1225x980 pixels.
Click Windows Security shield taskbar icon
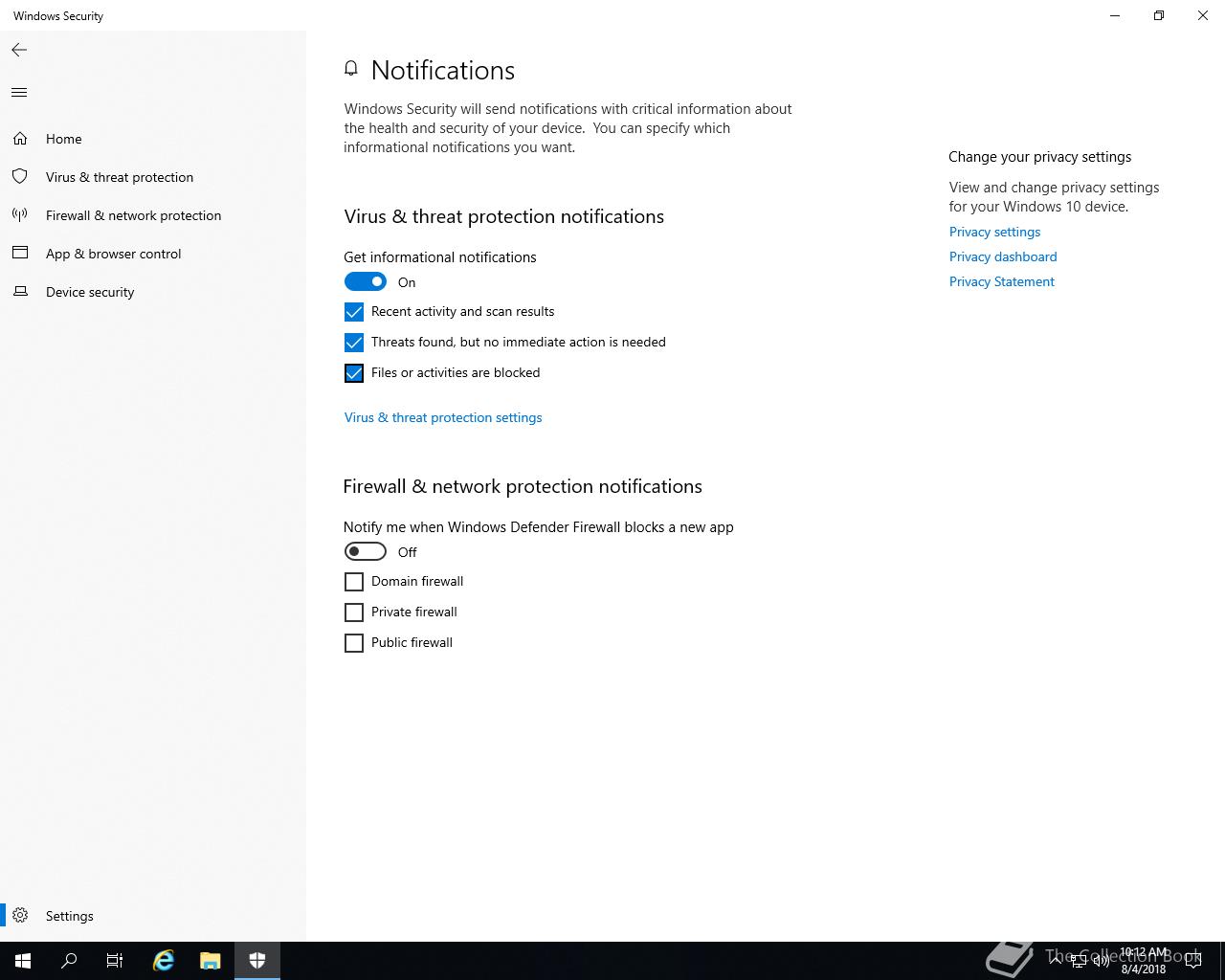[257, 961]
